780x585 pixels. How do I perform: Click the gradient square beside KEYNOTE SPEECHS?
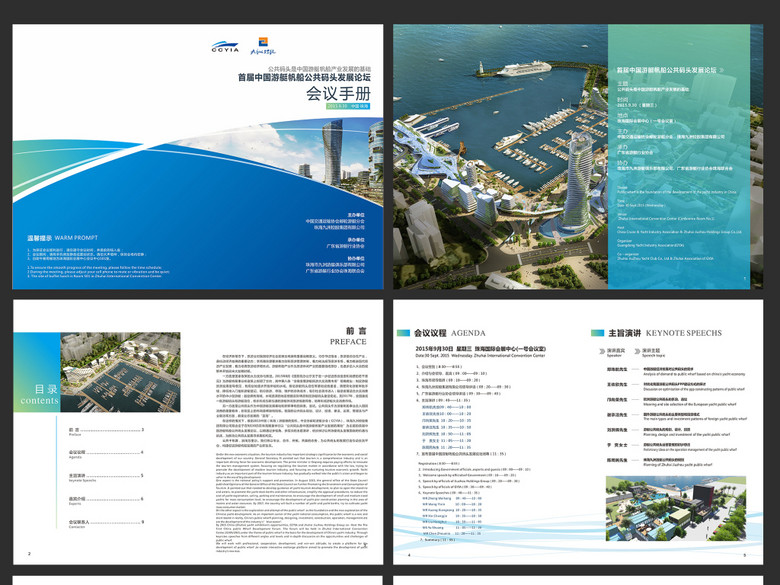point(596,331)
